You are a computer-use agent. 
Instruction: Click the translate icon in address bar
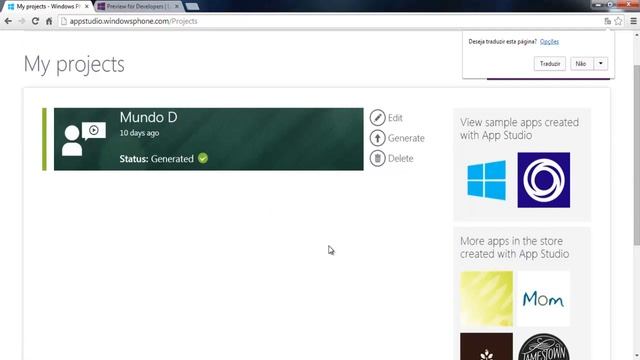[607, 21]
